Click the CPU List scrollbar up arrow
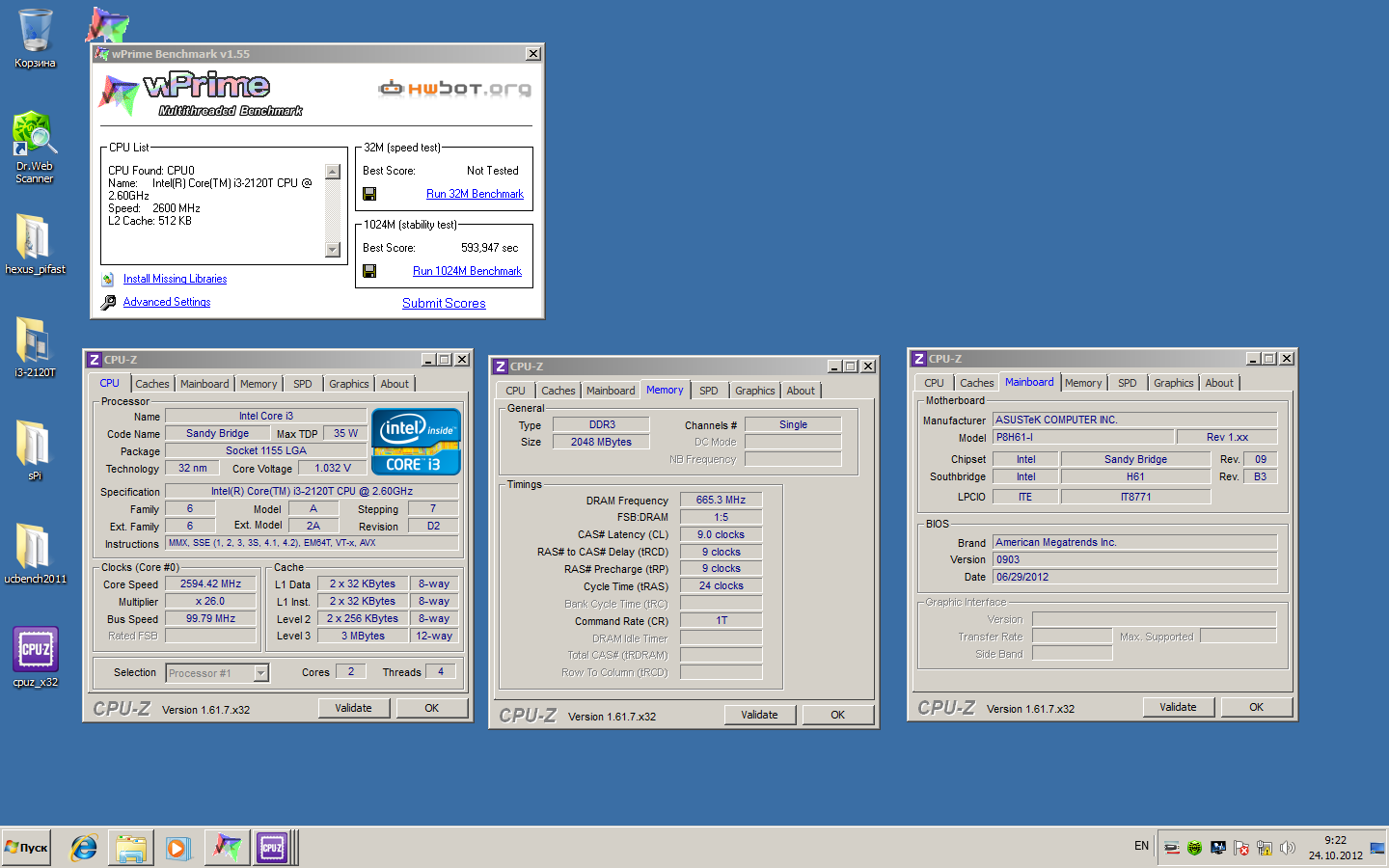 tap(333, 172)
